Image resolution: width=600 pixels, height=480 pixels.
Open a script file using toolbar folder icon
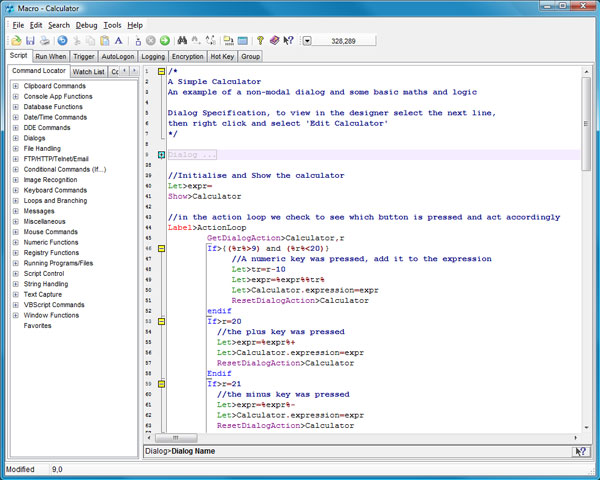(x=16, y=41)
